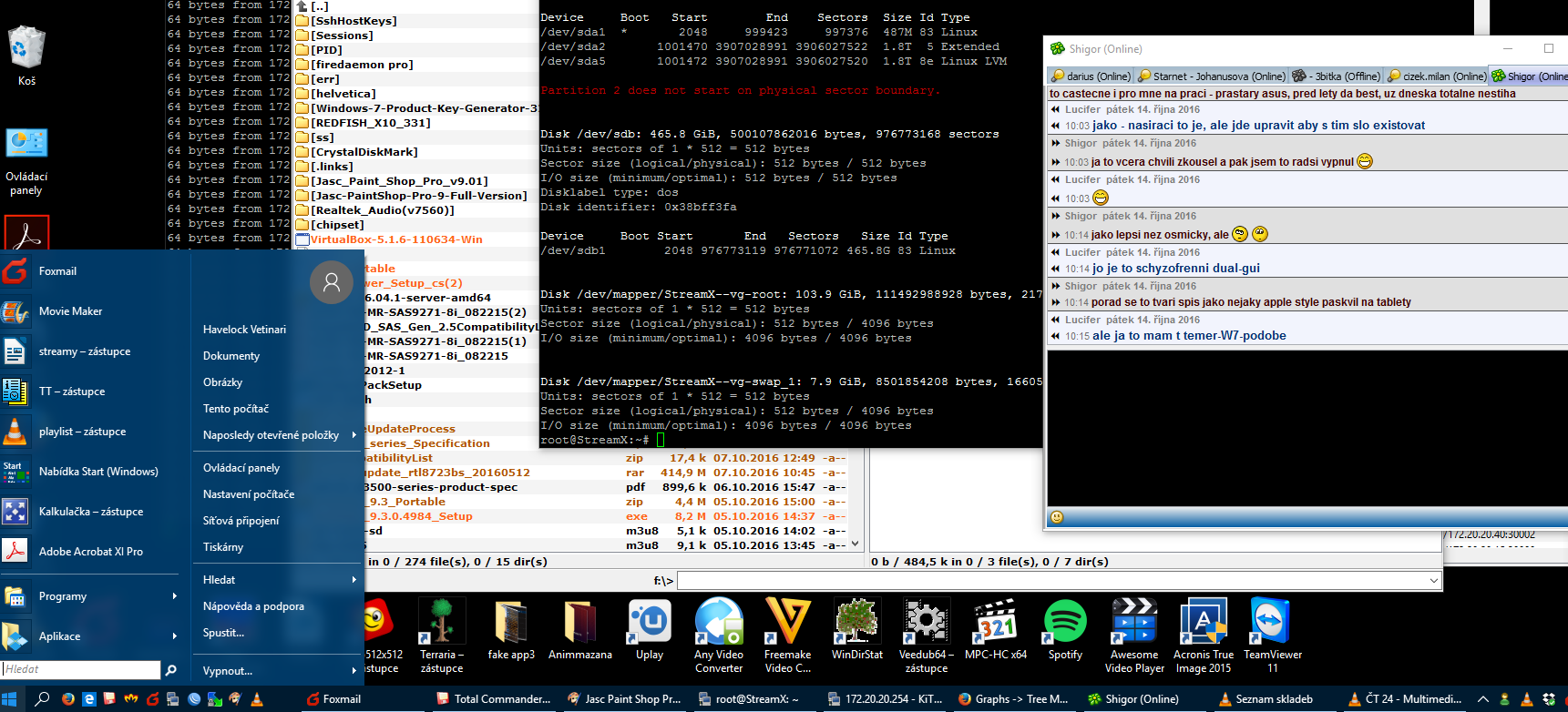Image resolution: width=1568 pixels, height=712 pixels.
Task: Open Acronis True Image 2015 shortcut
Action: pos(1204,636)
